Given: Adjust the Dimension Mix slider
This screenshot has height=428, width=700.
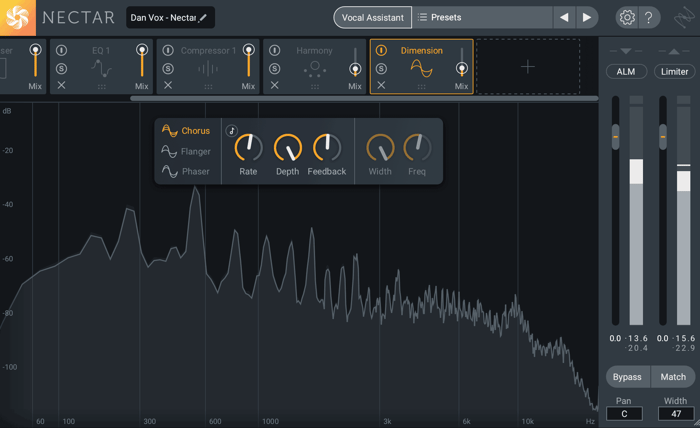Looking at the screenshot, I should pos(462,62).
